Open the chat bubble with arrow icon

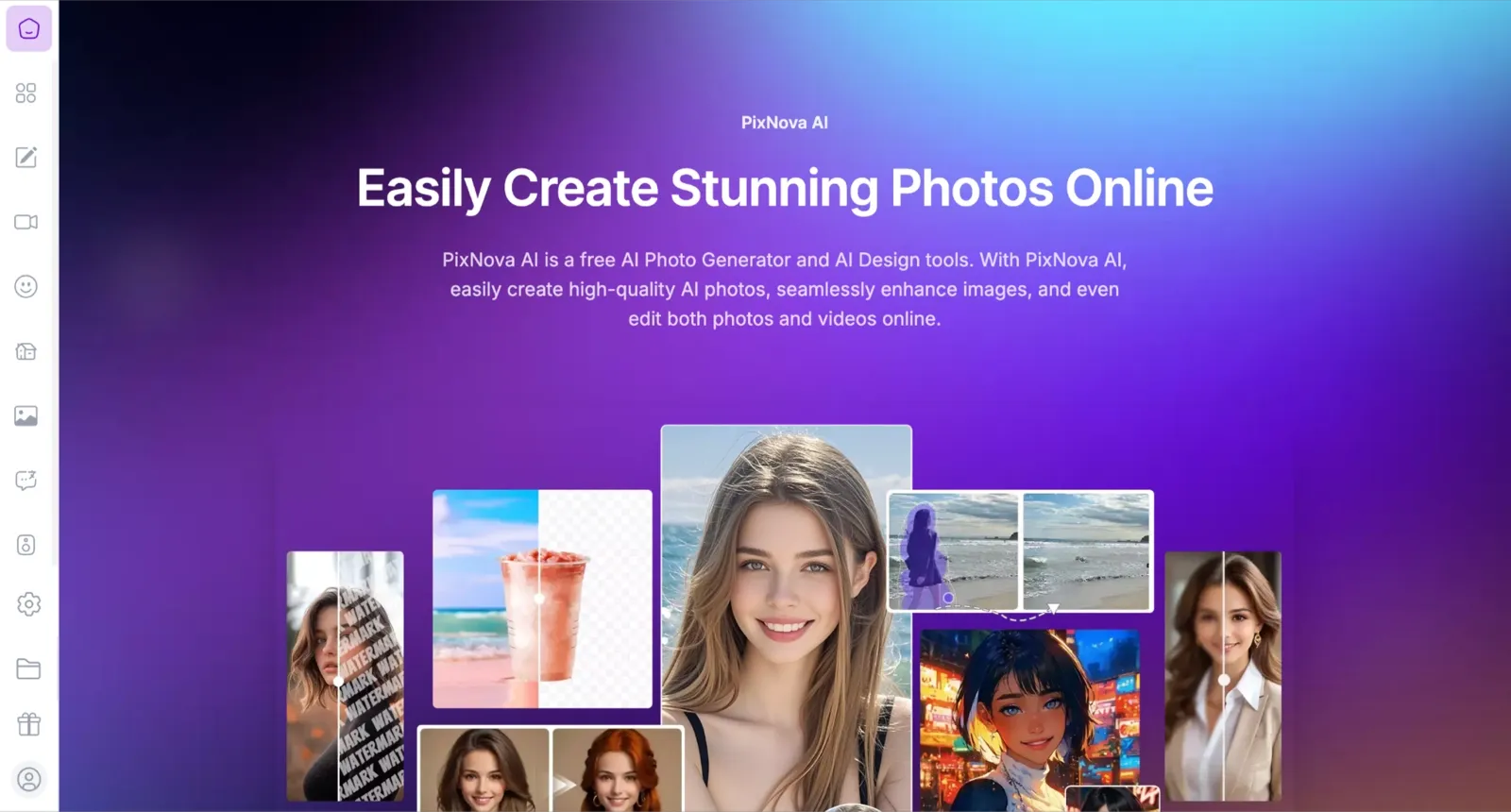click(26, 480)
